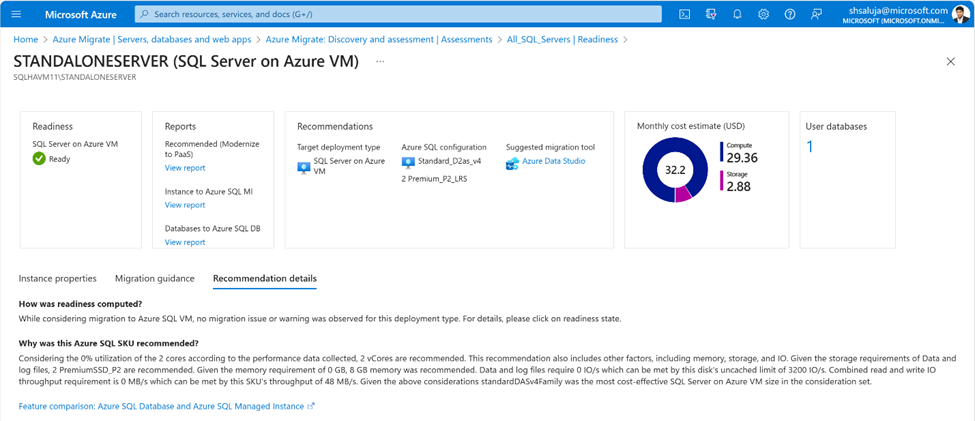The image size is (975, 421).
Task: Click the Monthly cost estimate (USD) heading
Action: point(691,126)
